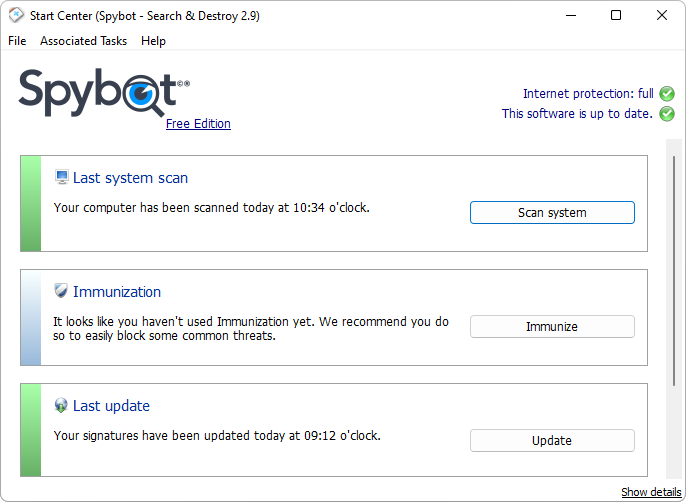Click the Last update globe icon
686x502 pixels.
[62, 406]
